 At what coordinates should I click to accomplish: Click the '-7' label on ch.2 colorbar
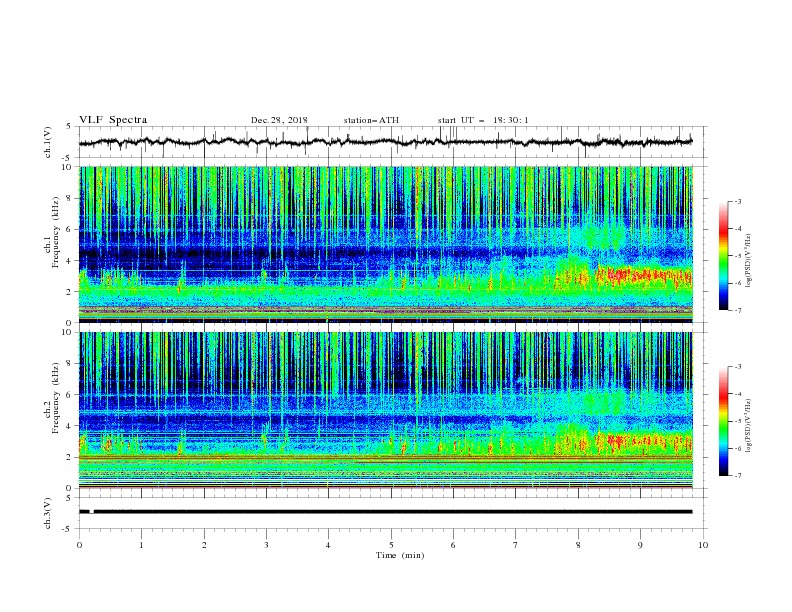tap(738, 476)
